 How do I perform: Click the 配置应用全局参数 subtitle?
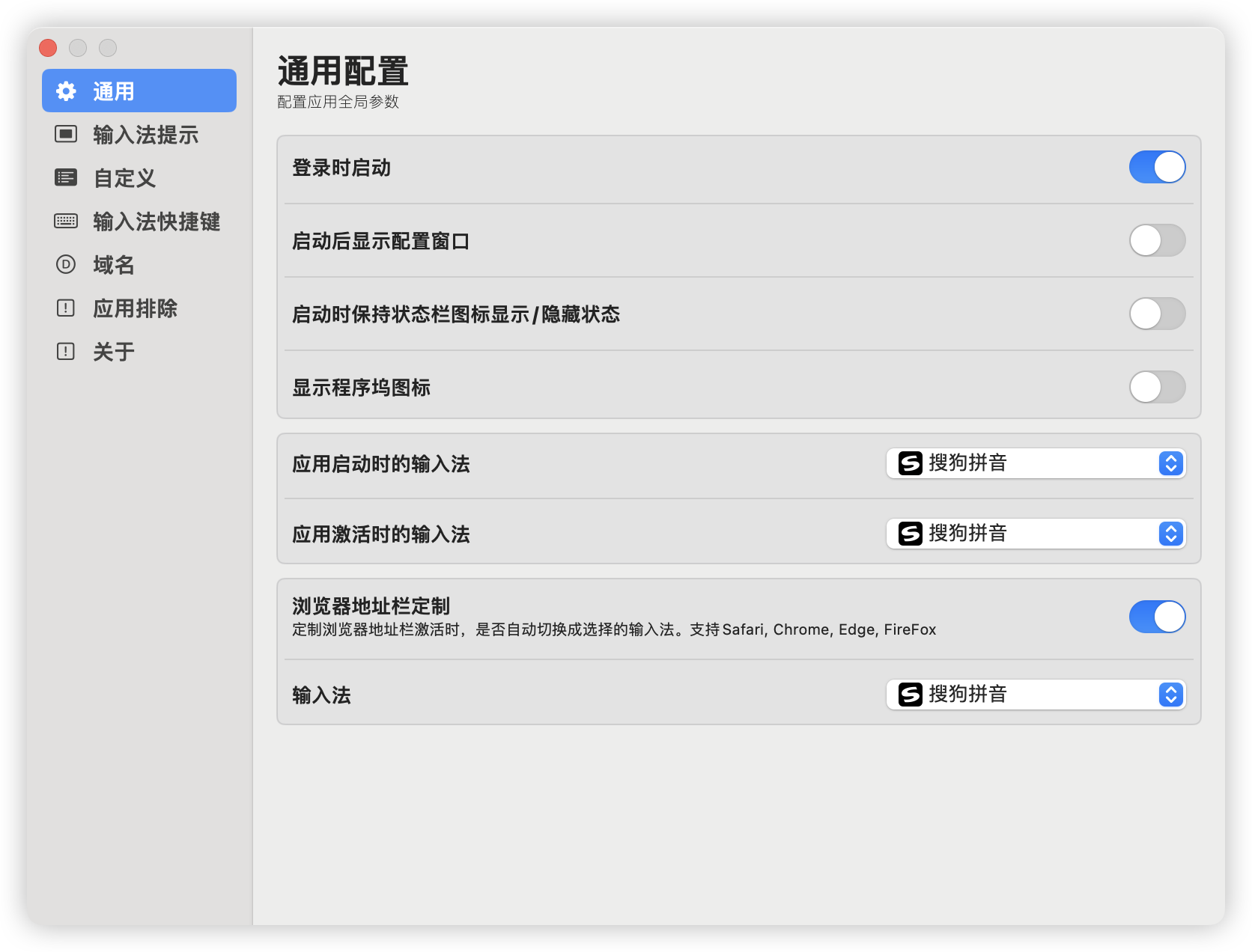click(338, 102)
